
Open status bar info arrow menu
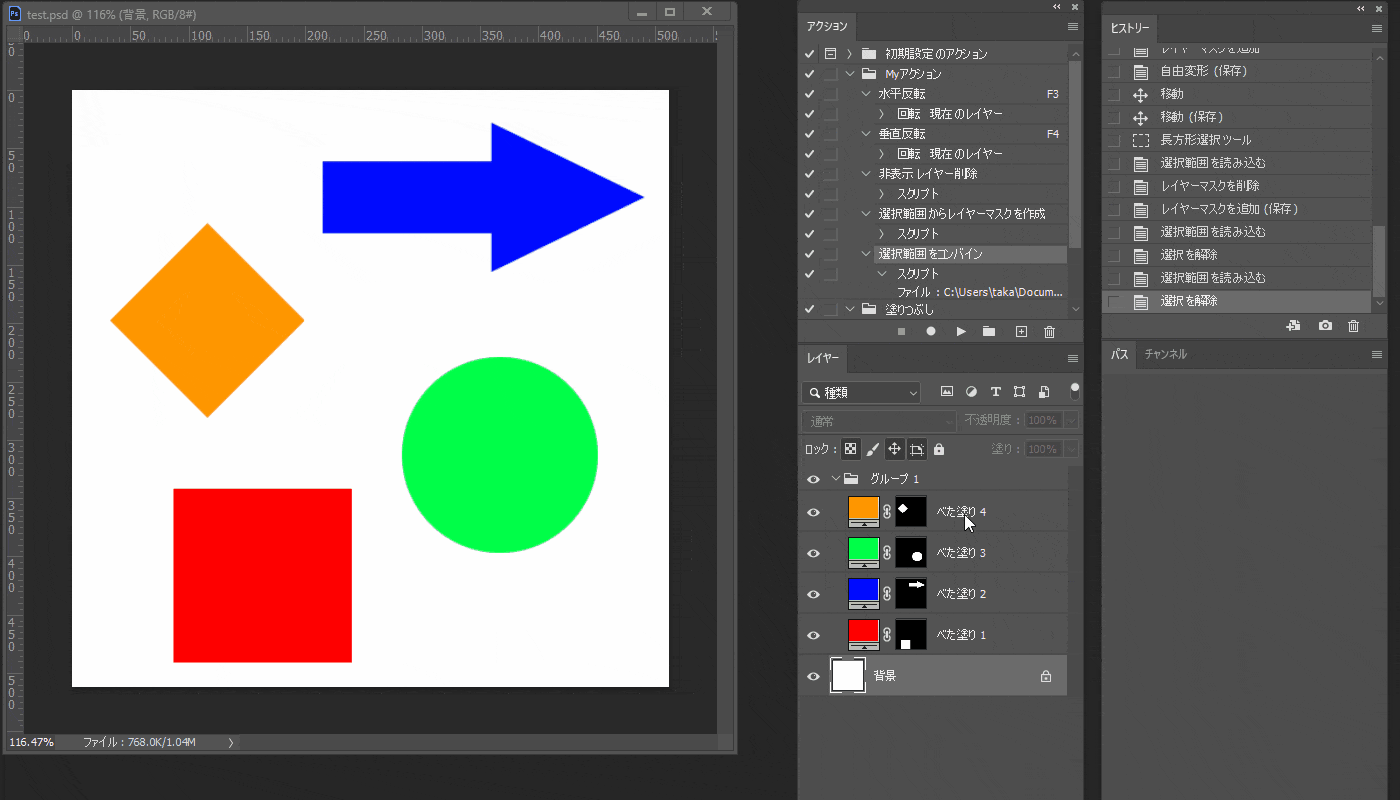point(231,743)
